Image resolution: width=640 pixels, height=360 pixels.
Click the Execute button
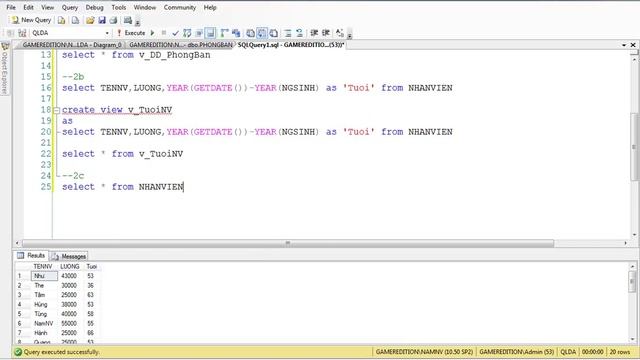click(x=131, y=33)
